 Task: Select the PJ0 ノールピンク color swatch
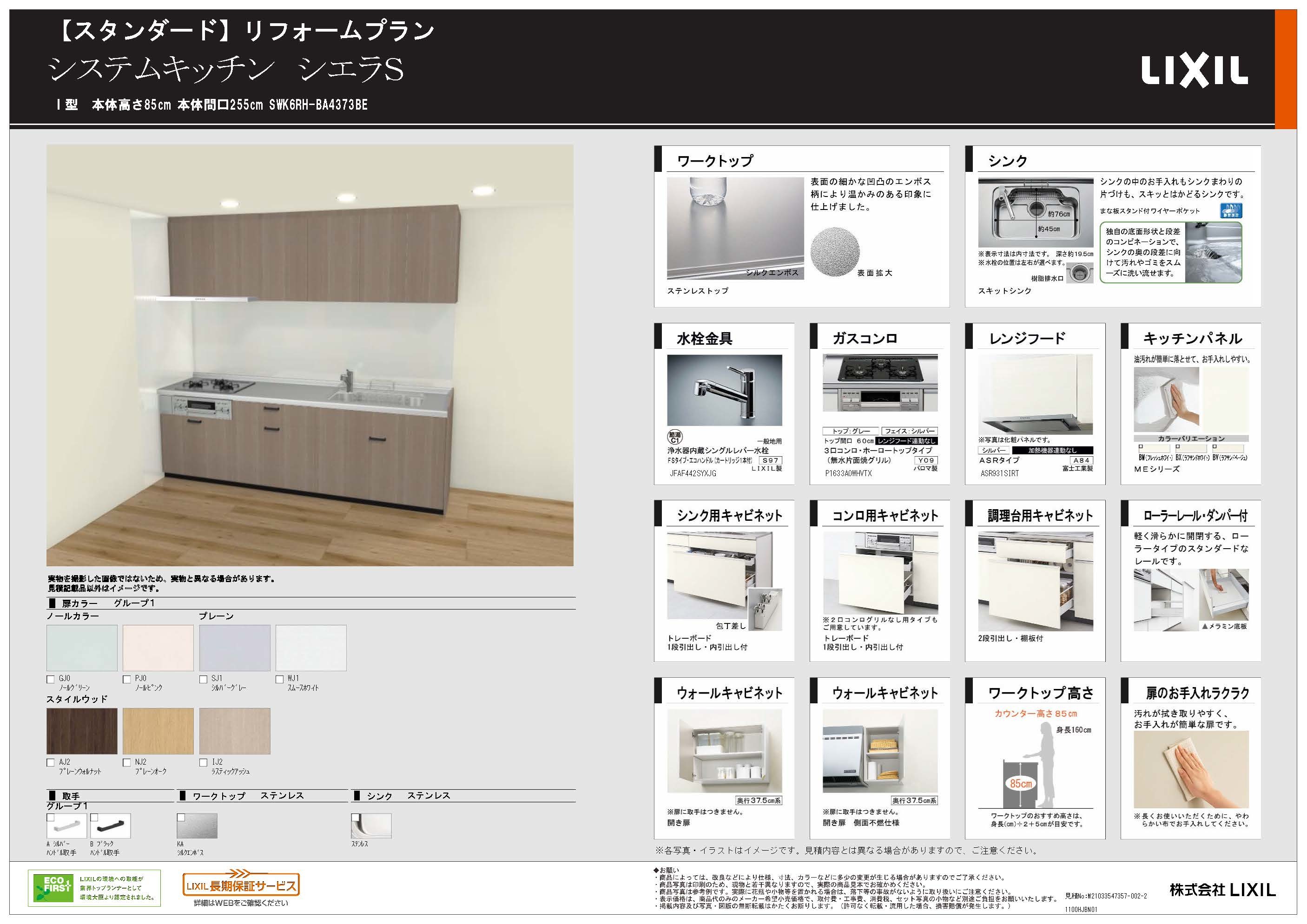pos(158,648)
